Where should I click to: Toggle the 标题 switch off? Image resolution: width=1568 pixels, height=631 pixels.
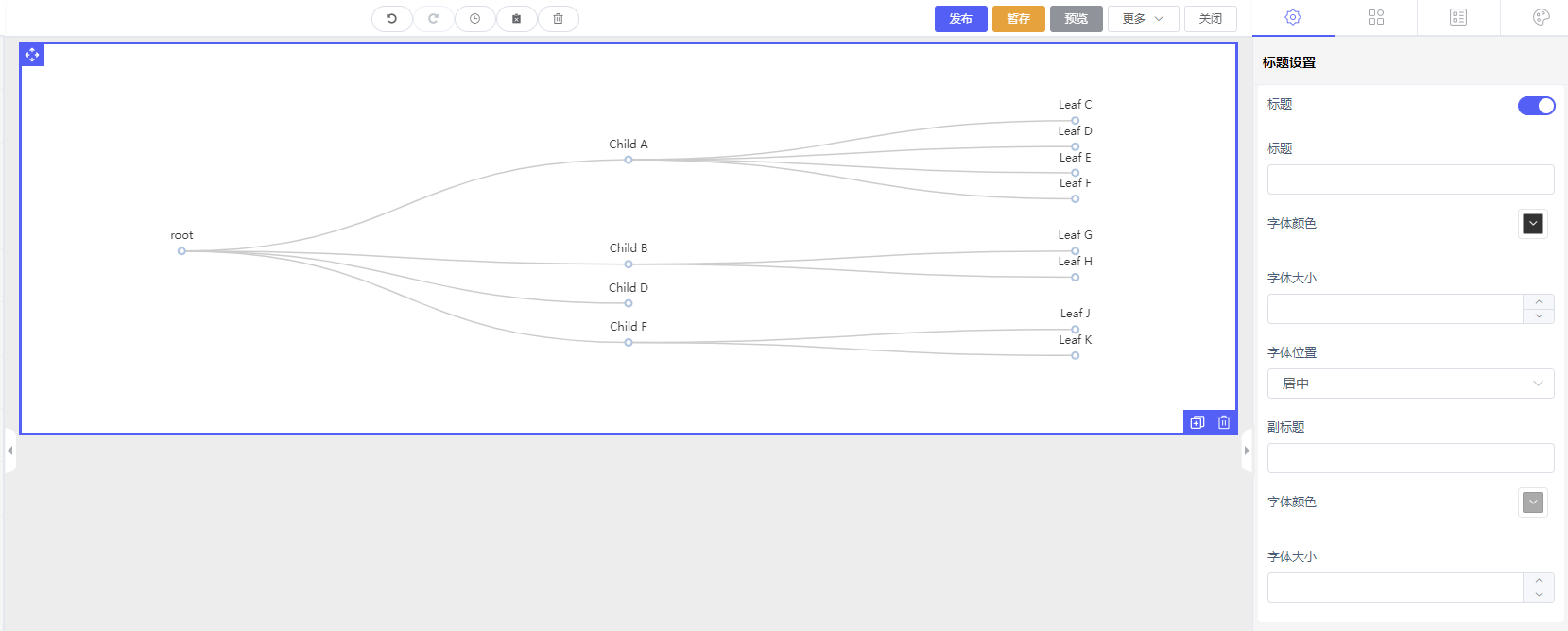(x=1536, y=106)
